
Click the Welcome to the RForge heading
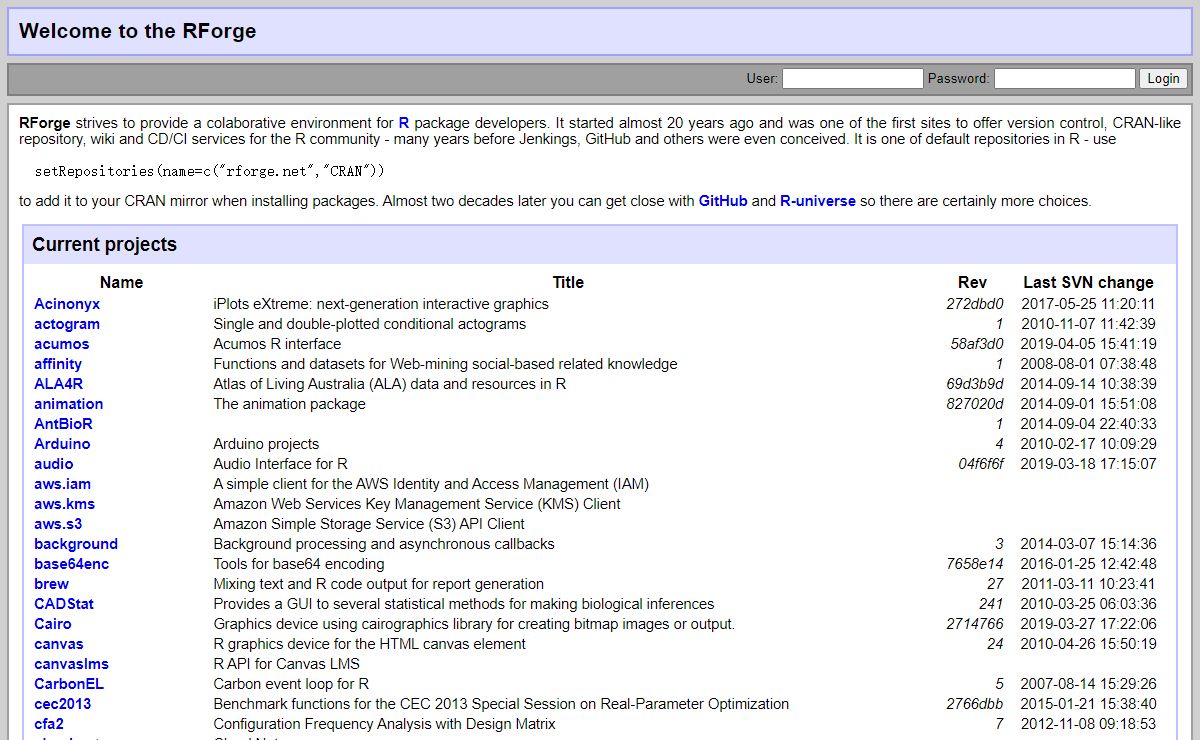pyautogui.click(x=137, y=31)
